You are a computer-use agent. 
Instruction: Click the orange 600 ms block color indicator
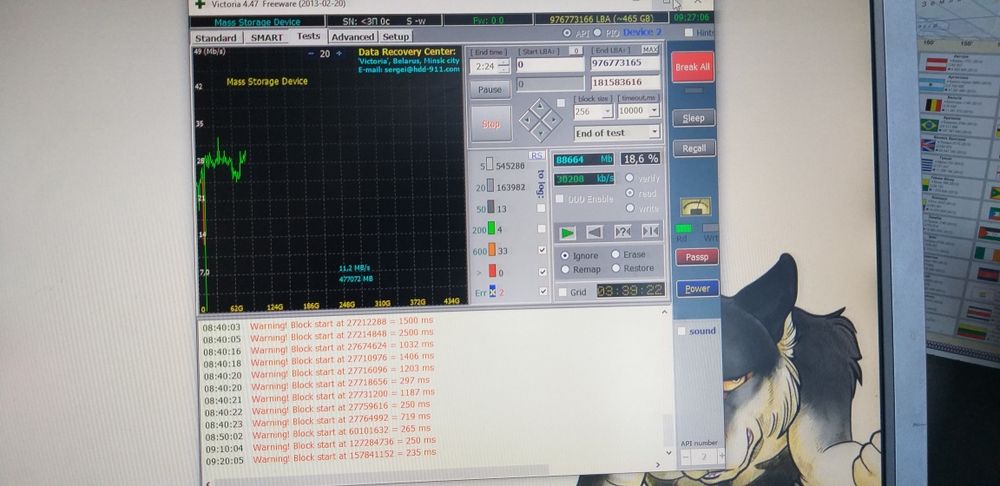(492, 250)
